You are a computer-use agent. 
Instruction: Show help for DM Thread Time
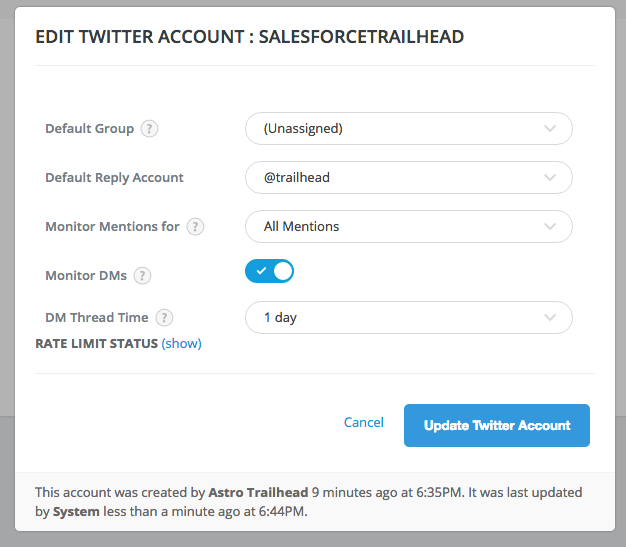164,318
